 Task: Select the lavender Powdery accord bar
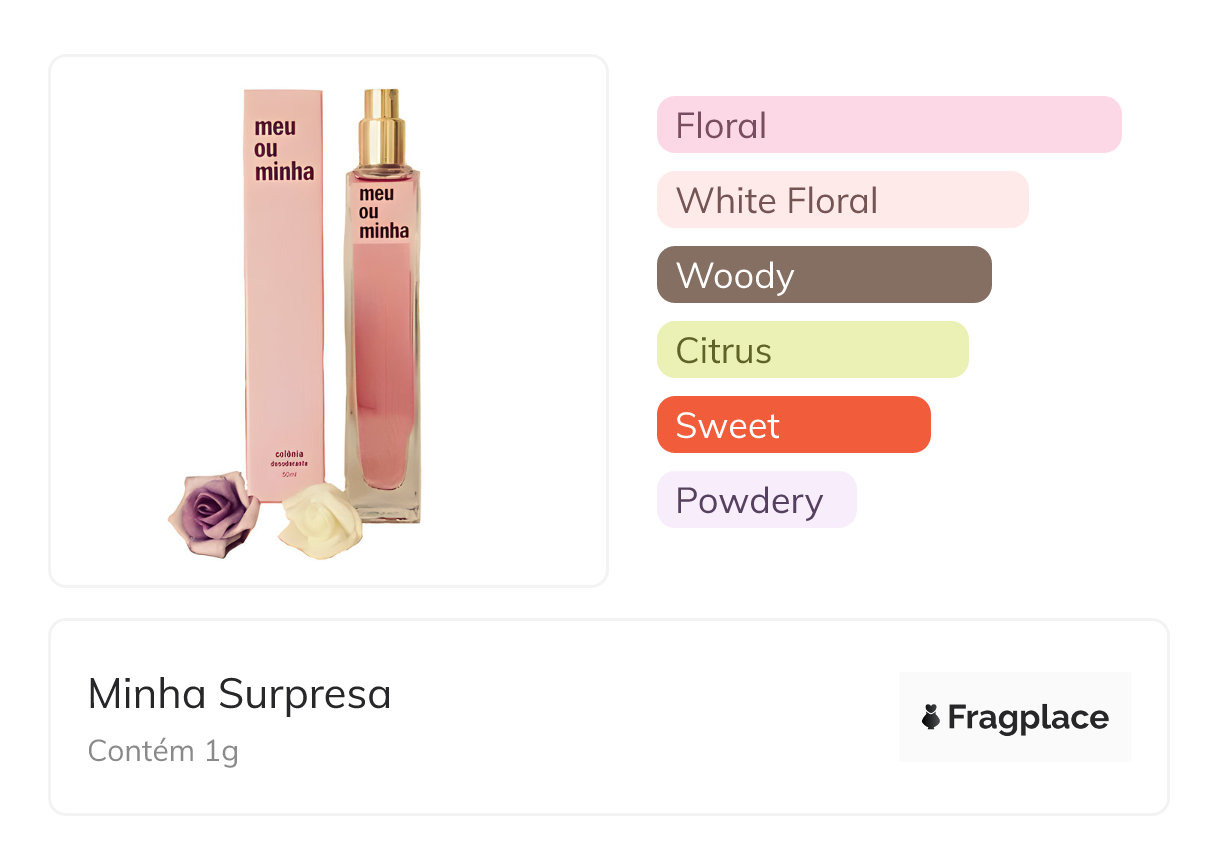click(x=756, y=500)
